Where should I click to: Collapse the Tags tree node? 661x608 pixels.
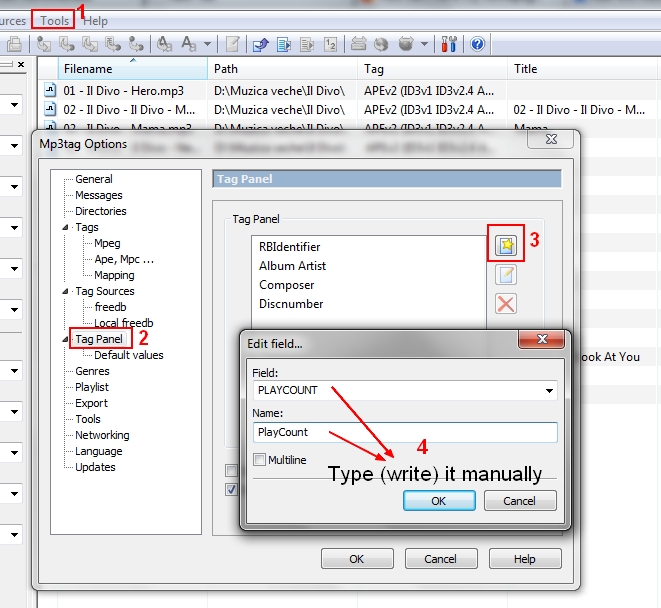[x=66, y=228]
